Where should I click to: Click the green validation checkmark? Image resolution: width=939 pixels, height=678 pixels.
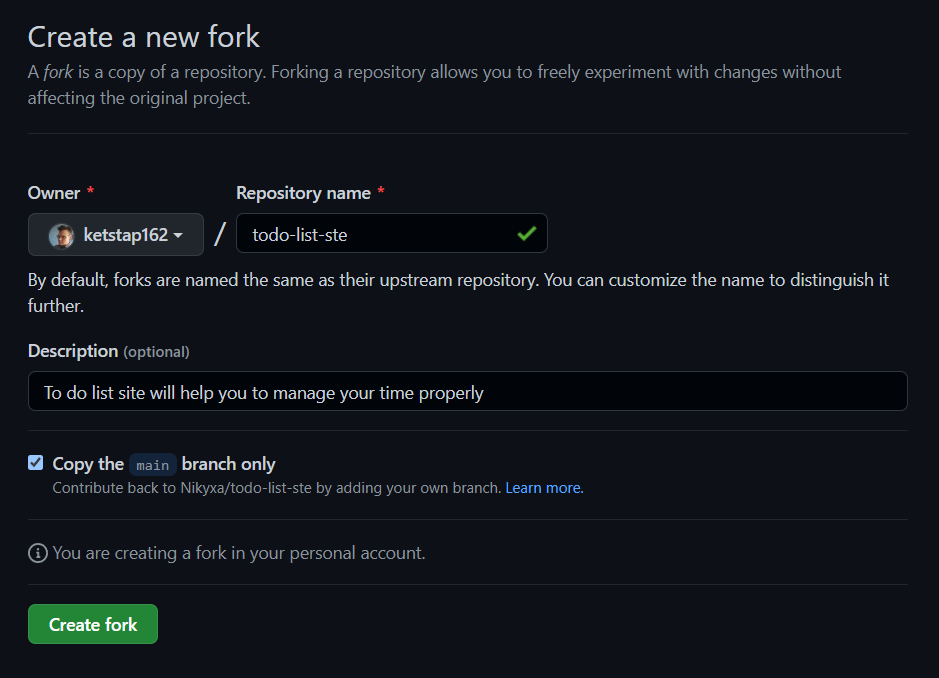click(x=527, y=233)
